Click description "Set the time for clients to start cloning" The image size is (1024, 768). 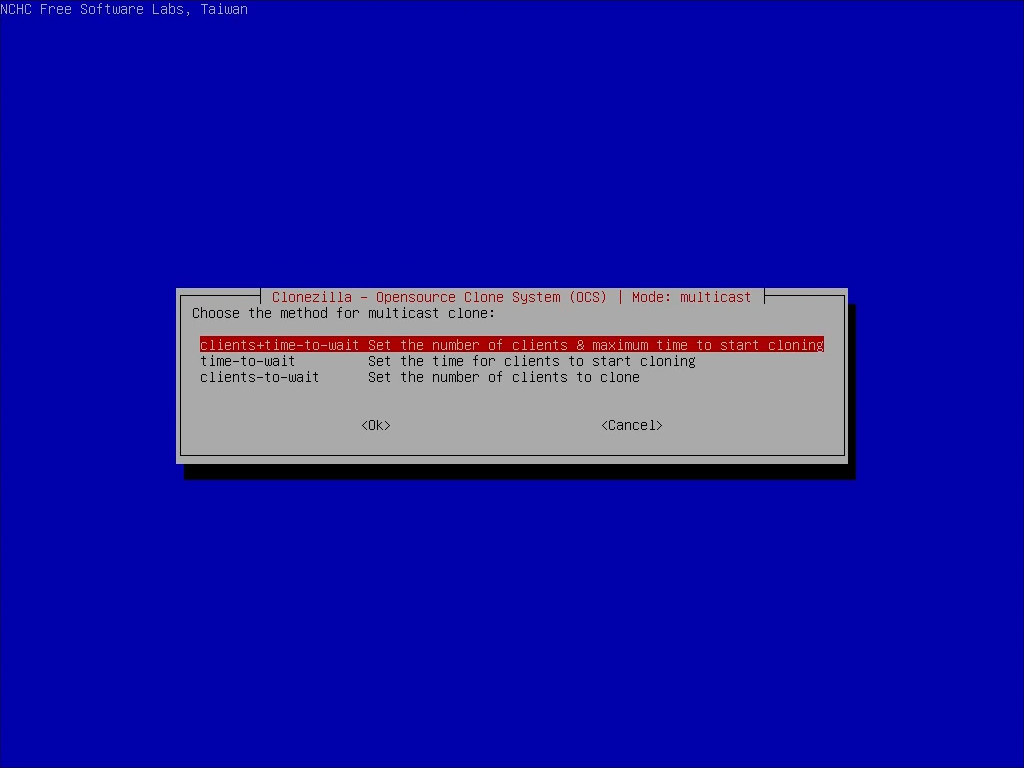coord(531,361)
